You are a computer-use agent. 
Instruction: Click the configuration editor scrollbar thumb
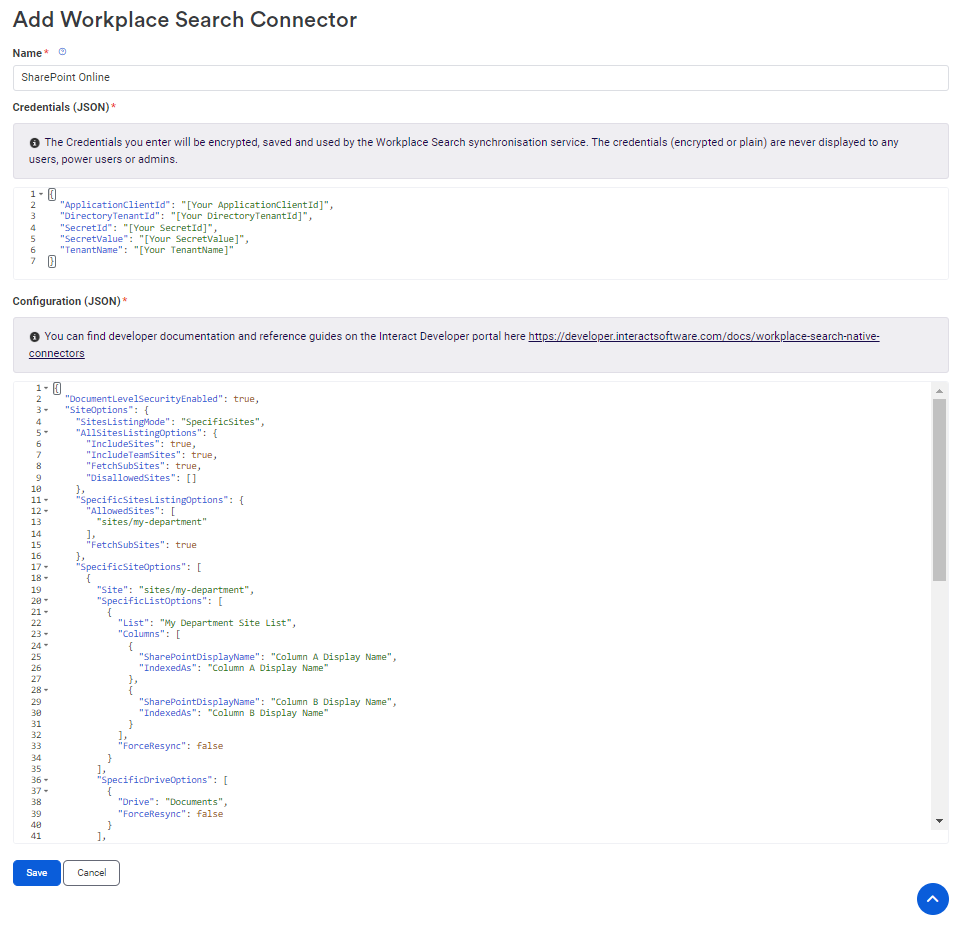[x=939, y=490]
